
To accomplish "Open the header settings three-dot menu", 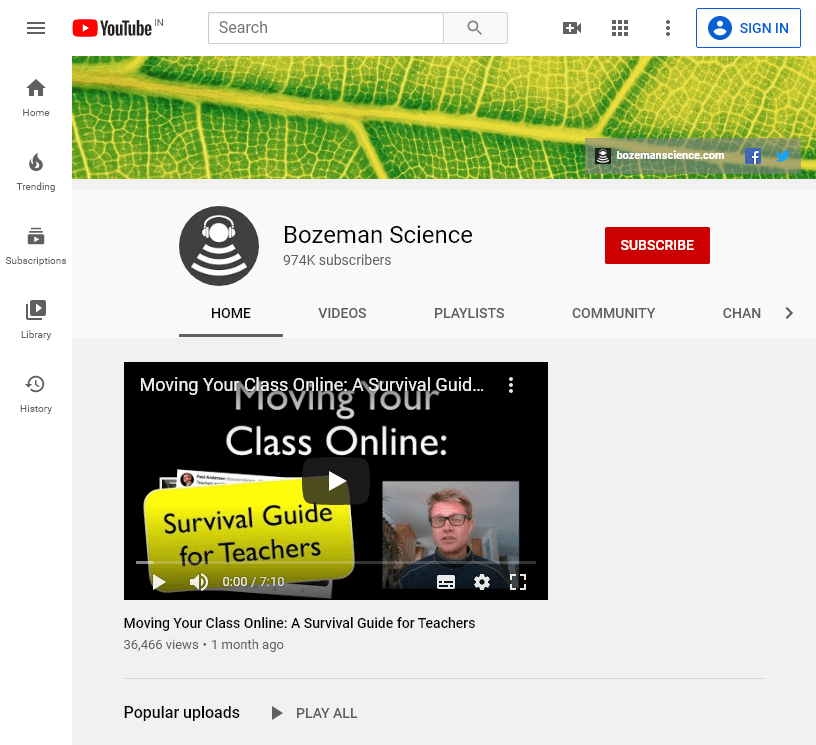I will point(668,28).
